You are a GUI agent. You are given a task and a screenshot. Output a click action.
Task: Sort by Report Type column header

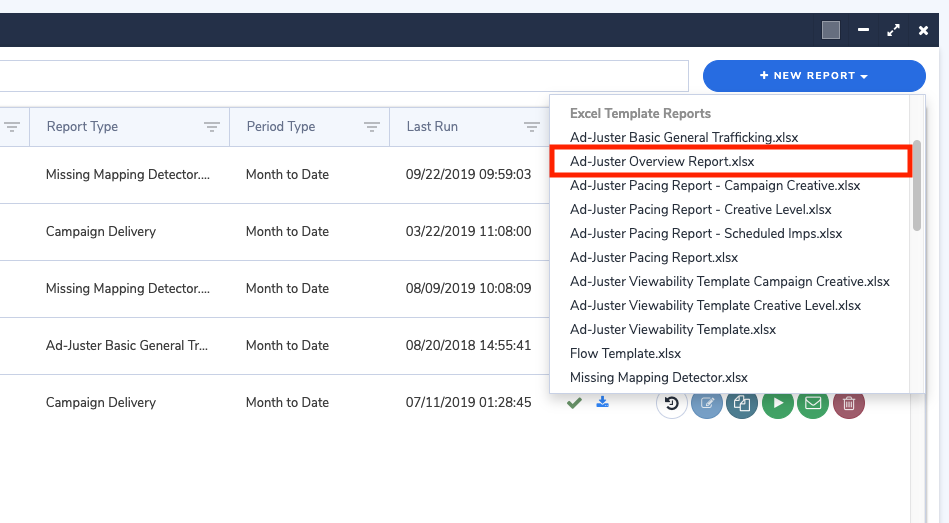[x=82, y=127]
